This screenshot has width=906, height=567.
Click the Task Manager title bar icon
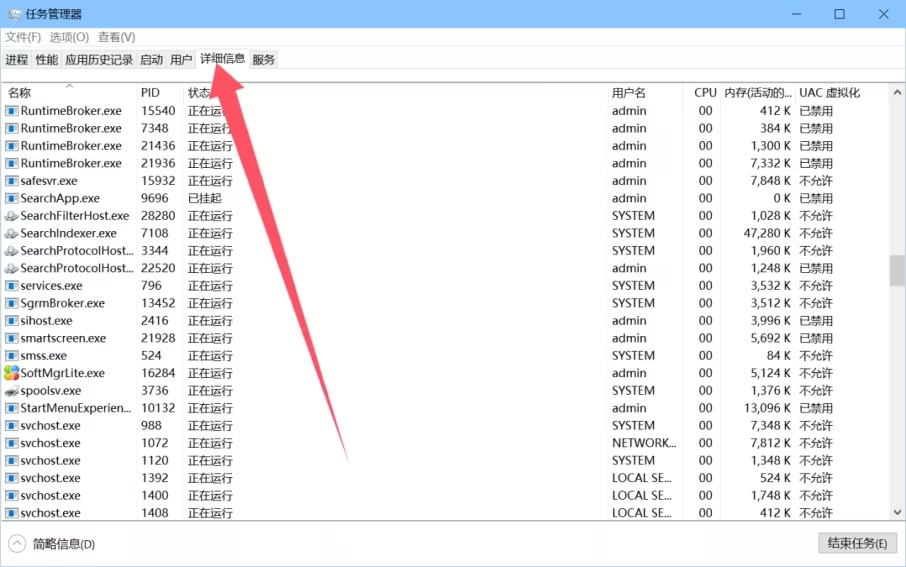coord(14,14)
